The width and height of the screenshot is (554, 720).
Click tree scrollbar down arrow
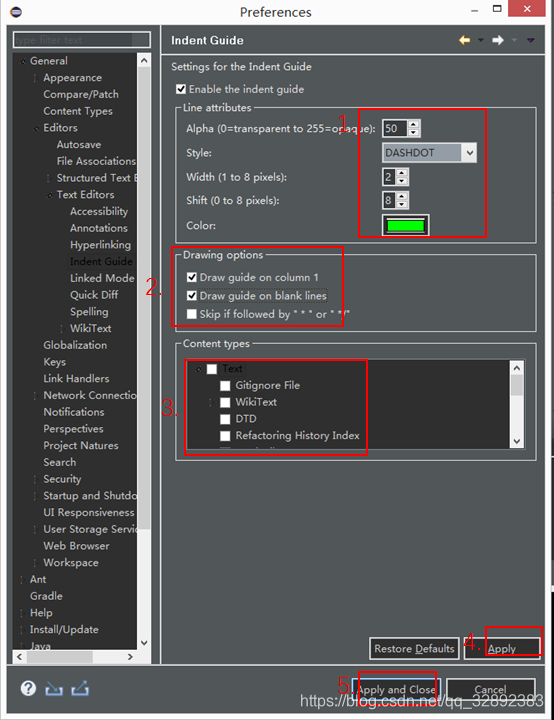(144, 643)
